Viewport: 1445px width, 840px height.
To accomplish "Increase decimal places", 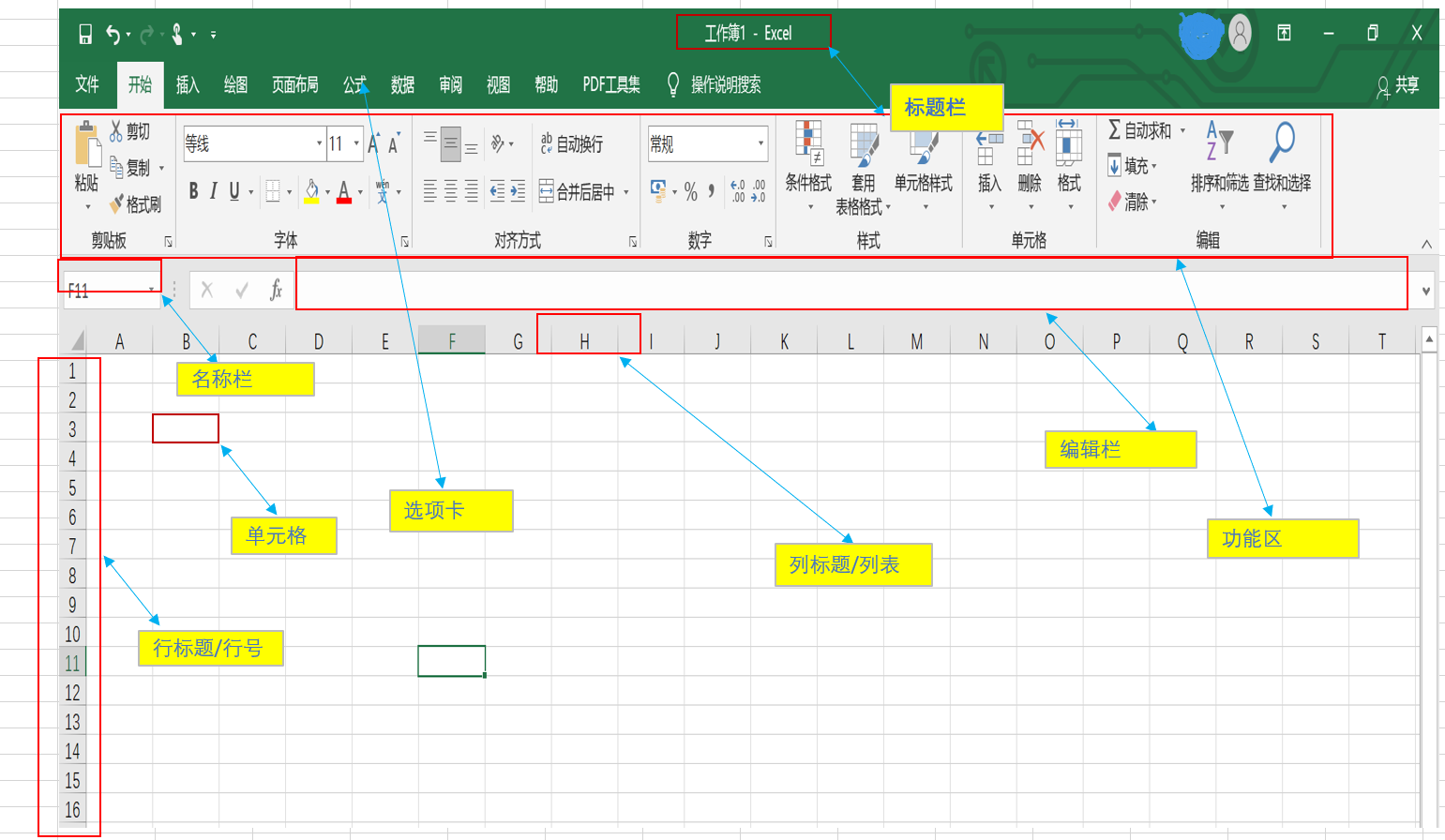I will coord(738,191).
